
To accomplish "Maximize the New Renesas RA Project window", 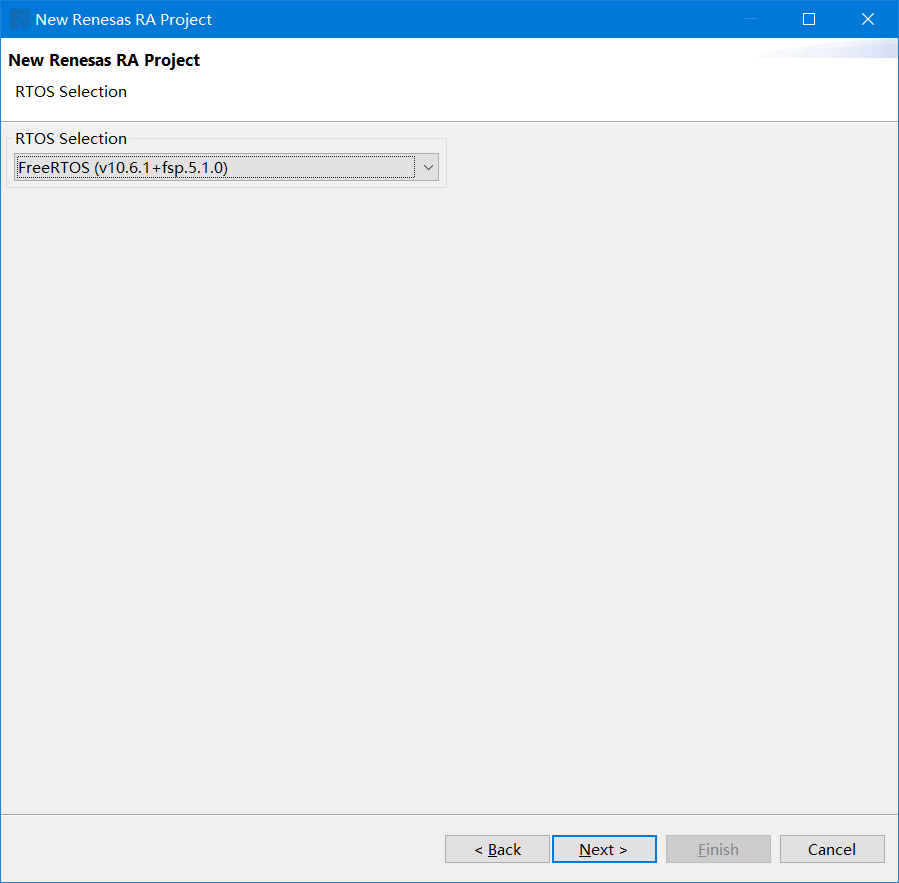I will 808,19.
